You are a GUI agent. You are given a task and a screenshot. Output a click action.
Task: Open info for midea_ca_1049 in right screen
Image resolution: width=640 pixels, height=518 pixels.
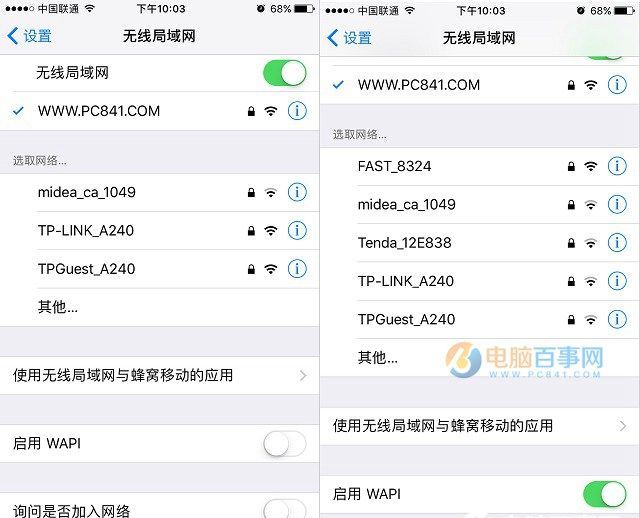click(617, 204)
